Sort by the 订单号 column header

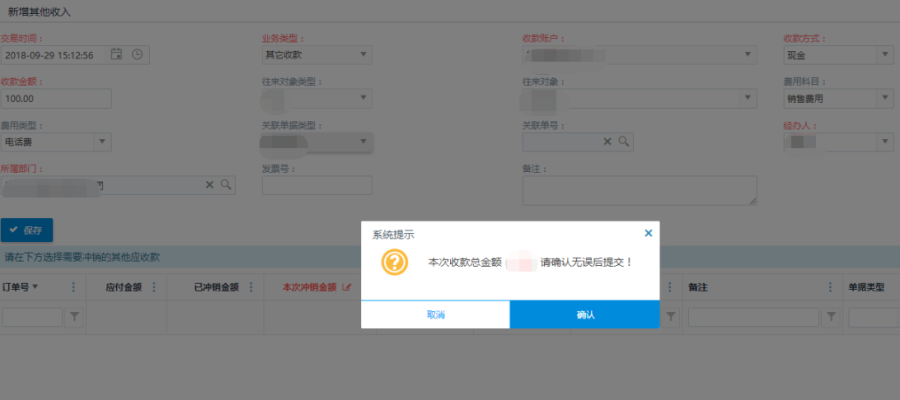pyautogui.click(x=20, y=287)
